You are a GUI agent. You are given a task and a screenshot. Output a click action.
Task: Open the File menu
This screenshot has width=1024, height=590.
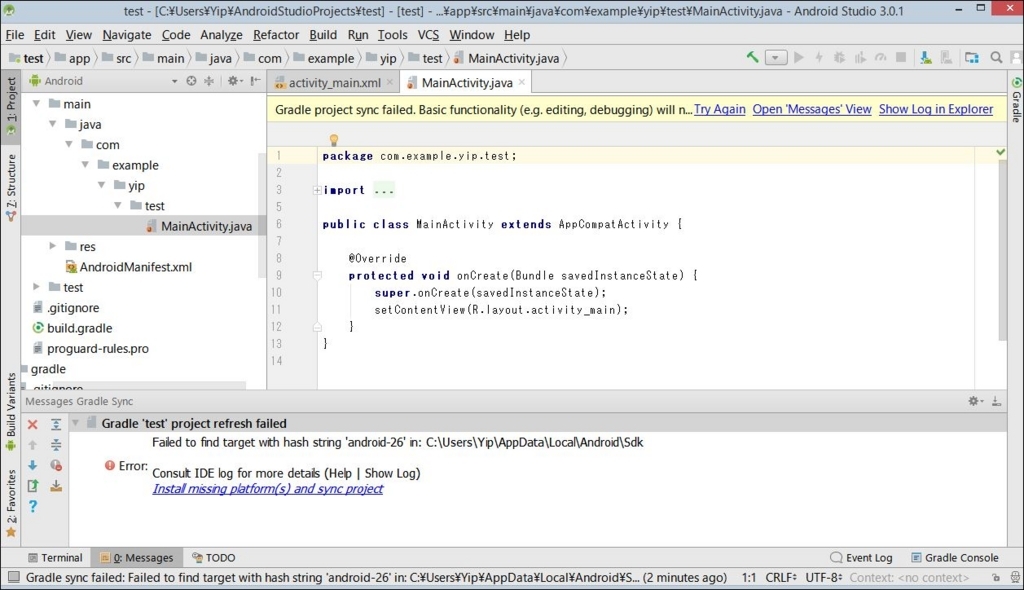[x=14, y=35]
